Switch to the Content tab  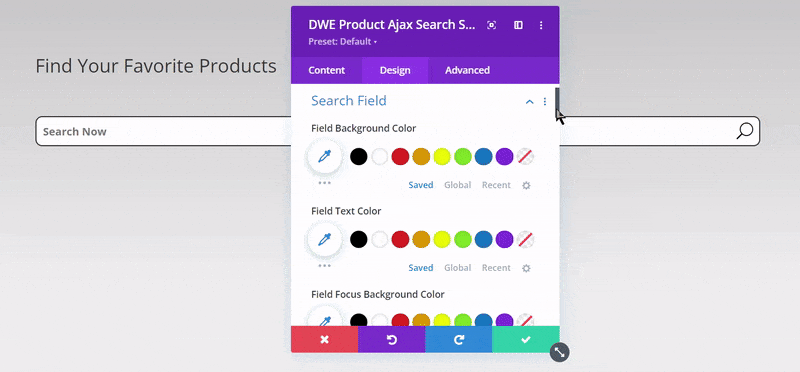[327, 70]
